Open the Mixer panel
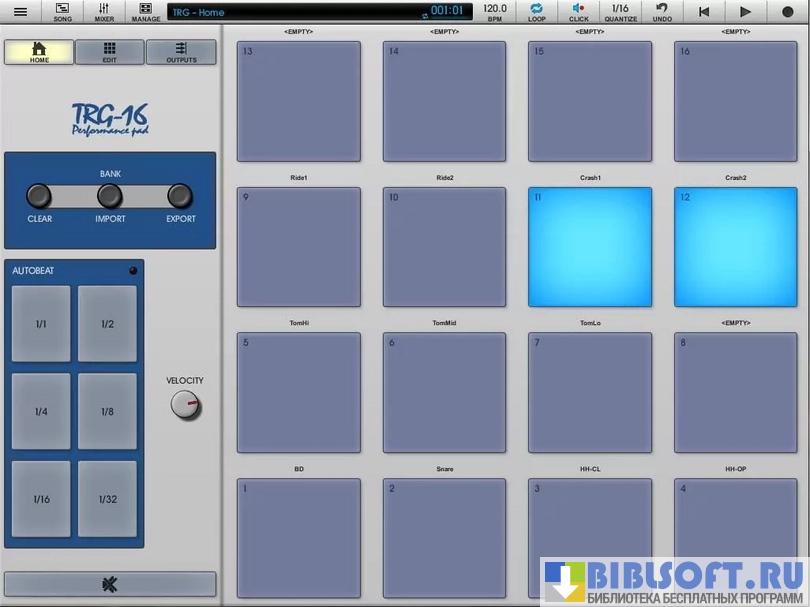Image resolution: width=810 pixels, height=607 pixels. tap(104, 12)
